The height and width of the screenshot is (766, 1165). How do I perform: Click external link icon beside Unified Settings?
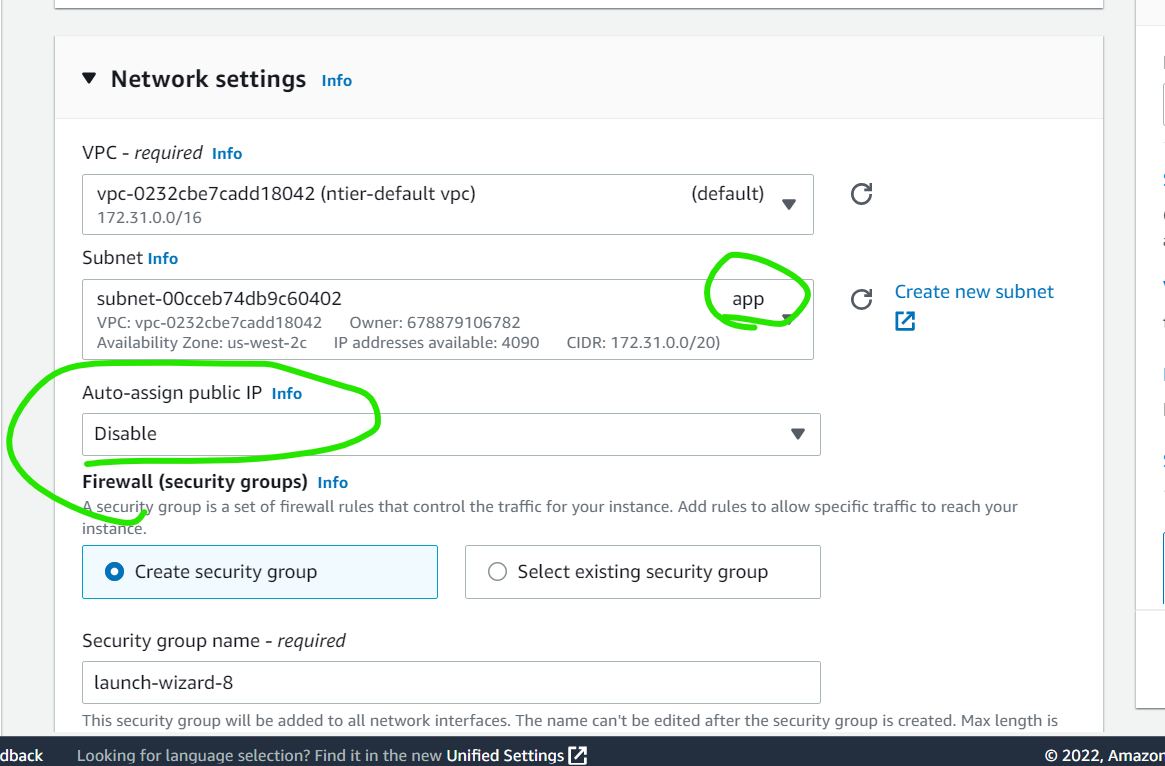pos(578,755)
